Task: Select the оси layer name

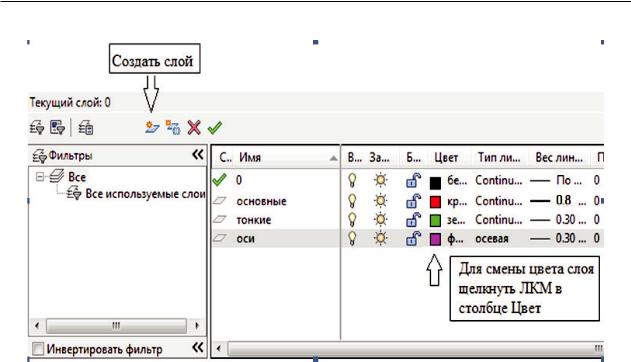Action: click(x=245, y=239)
